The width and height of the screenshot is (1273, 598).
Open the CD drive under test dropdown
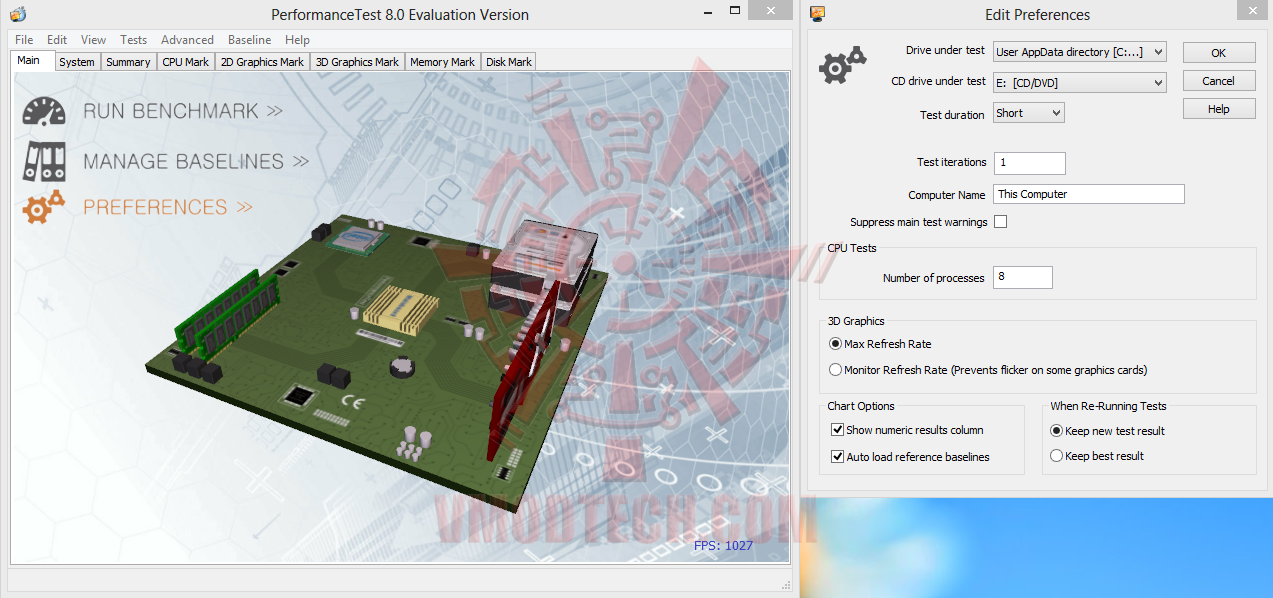1080,83
